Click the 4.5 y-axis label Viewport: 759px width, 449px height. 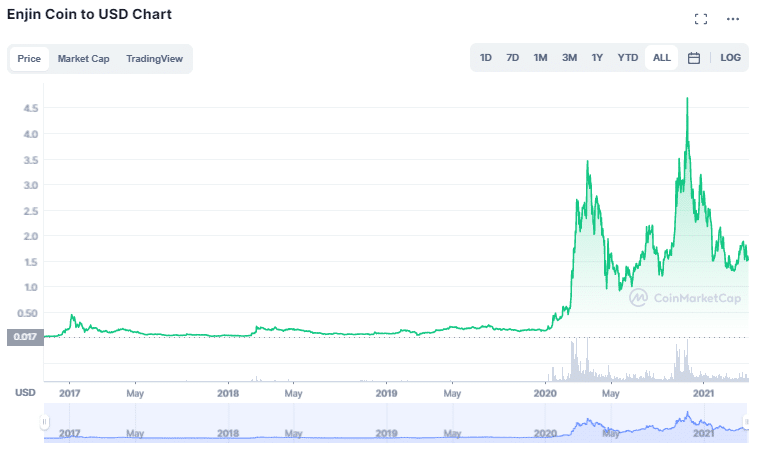coord(30,108)
